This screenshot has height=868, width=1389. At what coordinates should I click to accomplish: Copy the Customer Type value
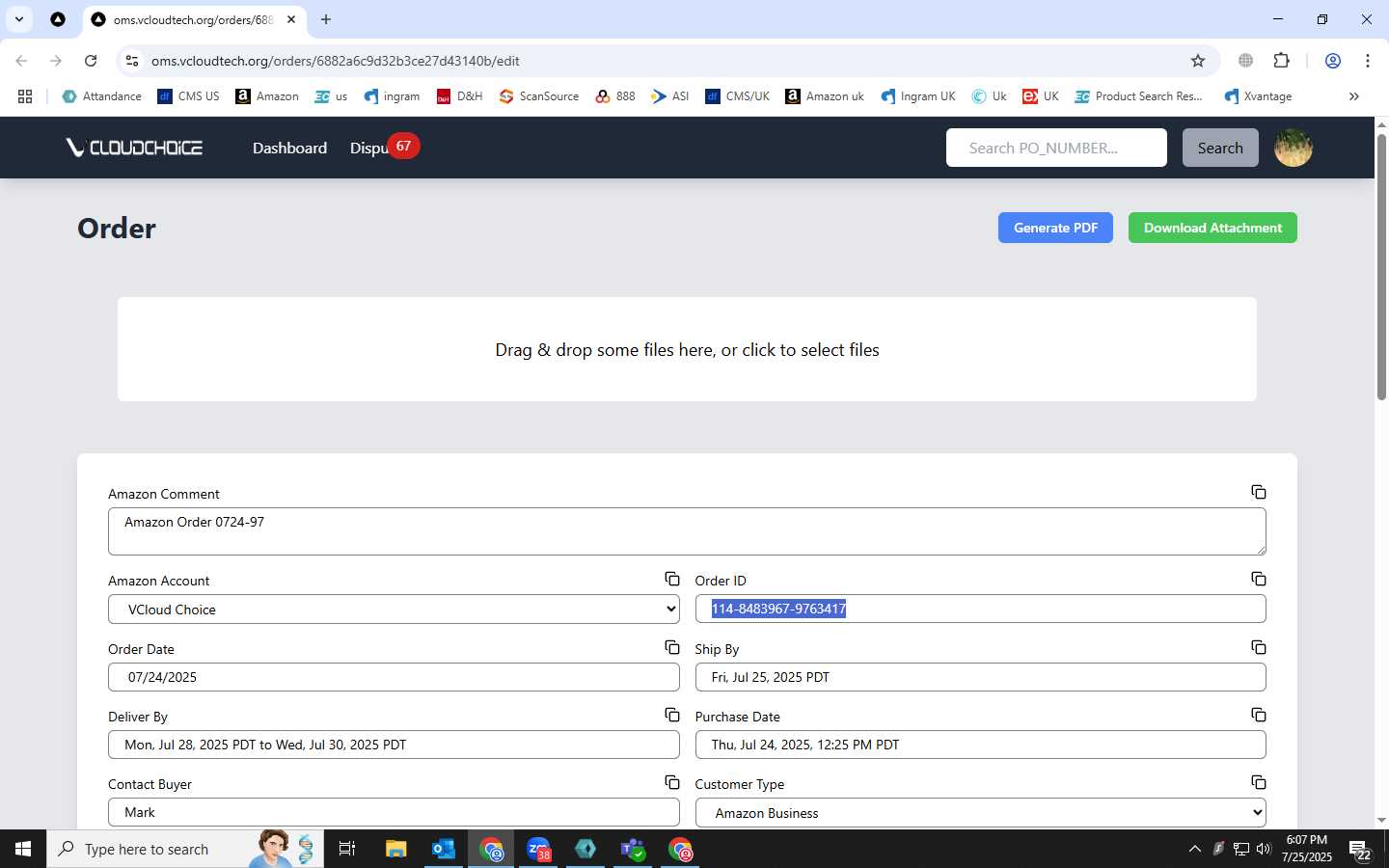tap(1259, 782)
